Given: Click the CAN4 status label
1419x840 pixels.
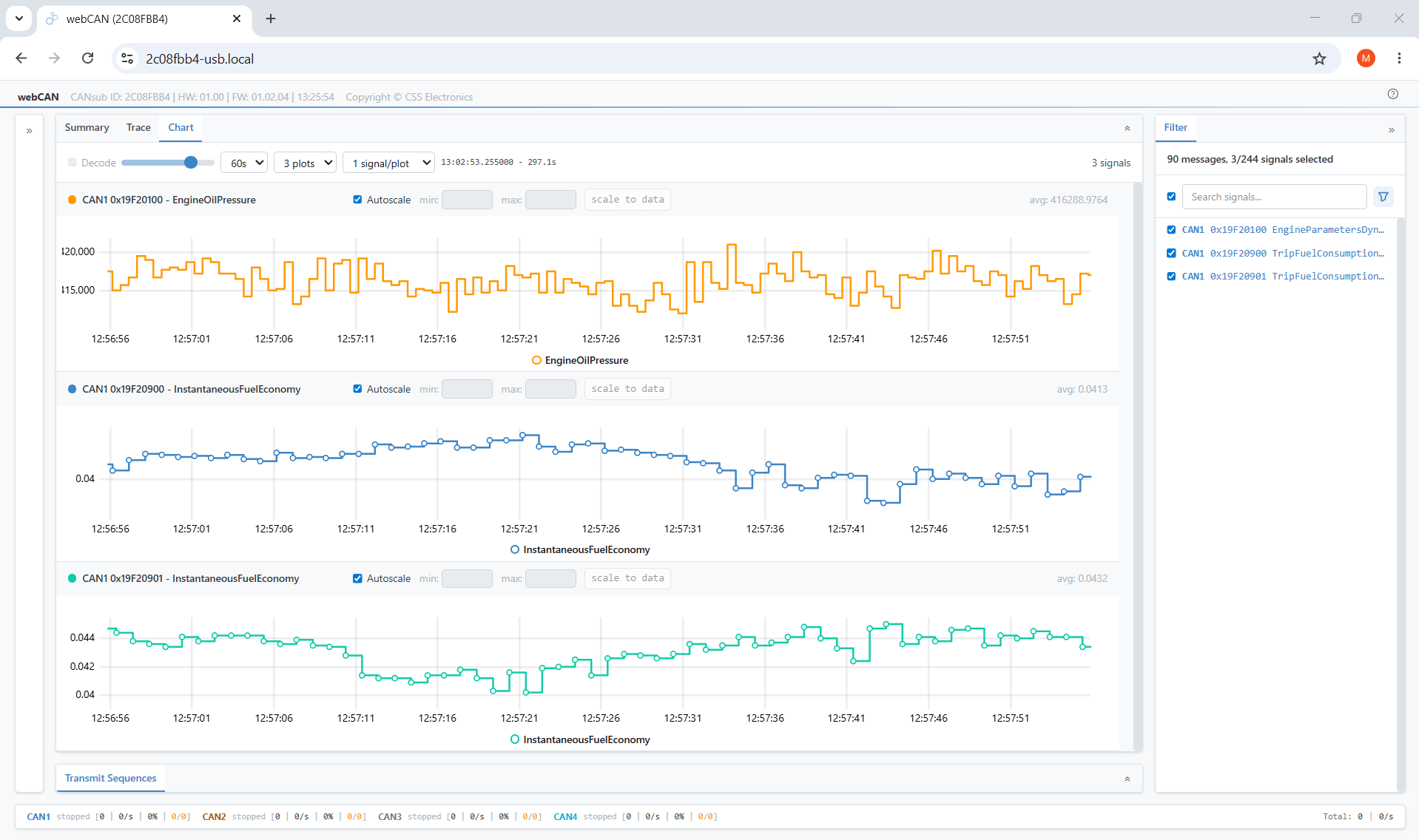Looking at the screenshot, I should tap(565, 816).
